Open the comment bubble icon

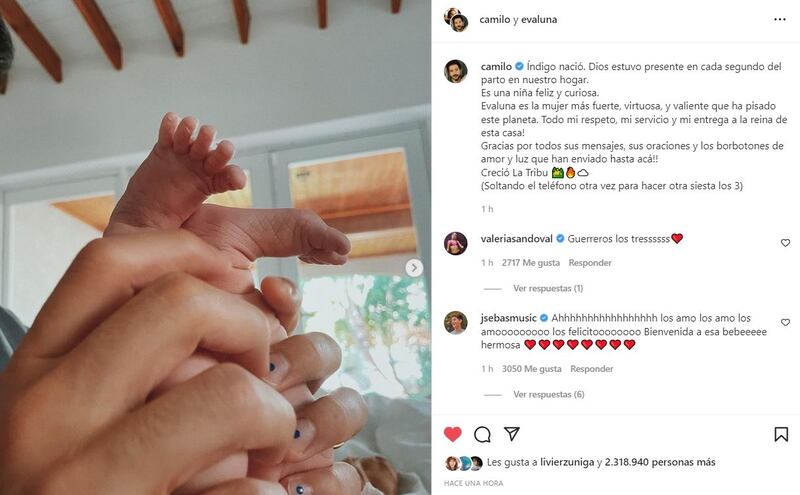(482, 434)
